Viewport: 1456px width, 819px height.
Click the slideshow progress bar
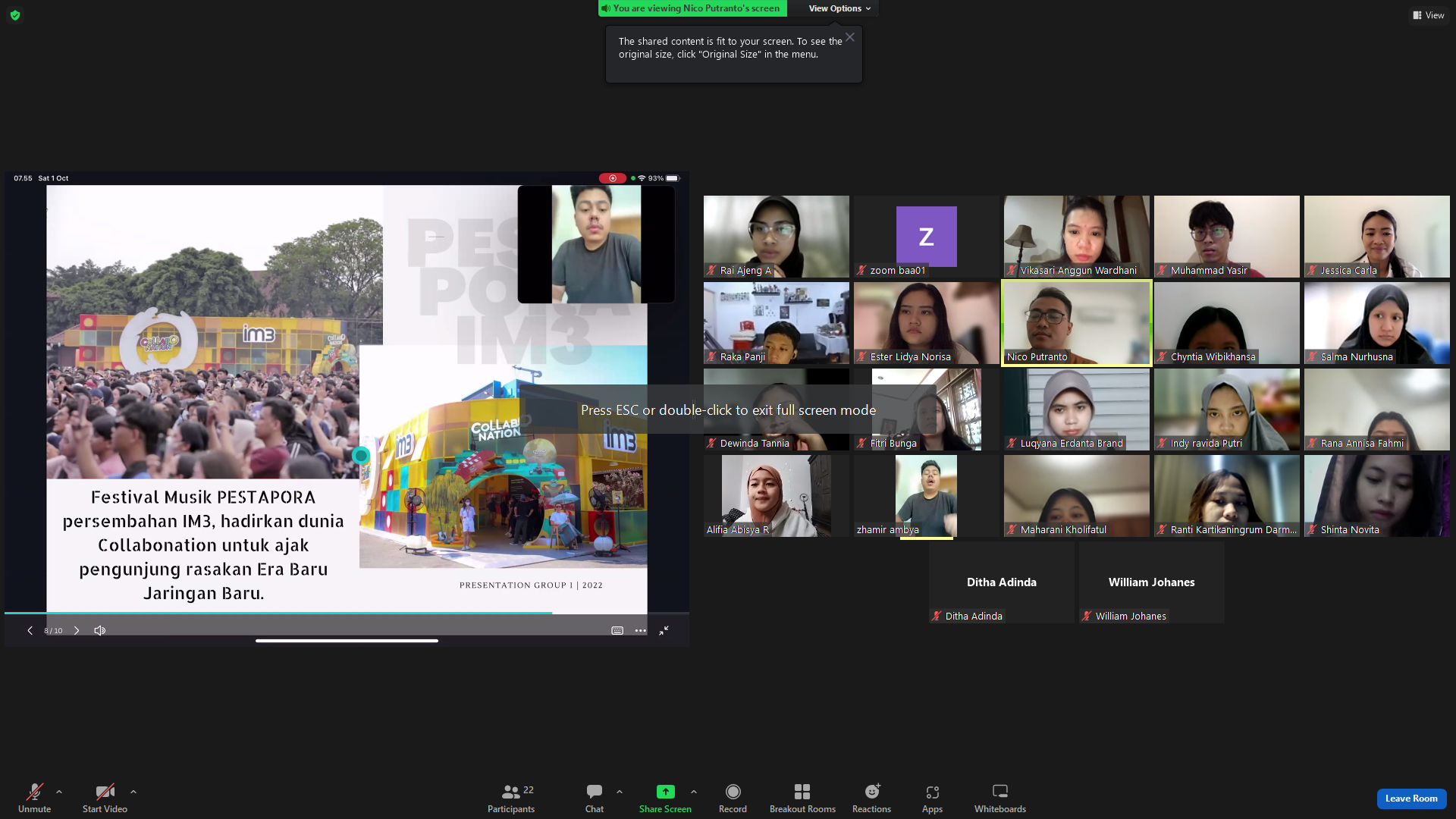click(x=347, y=613)
